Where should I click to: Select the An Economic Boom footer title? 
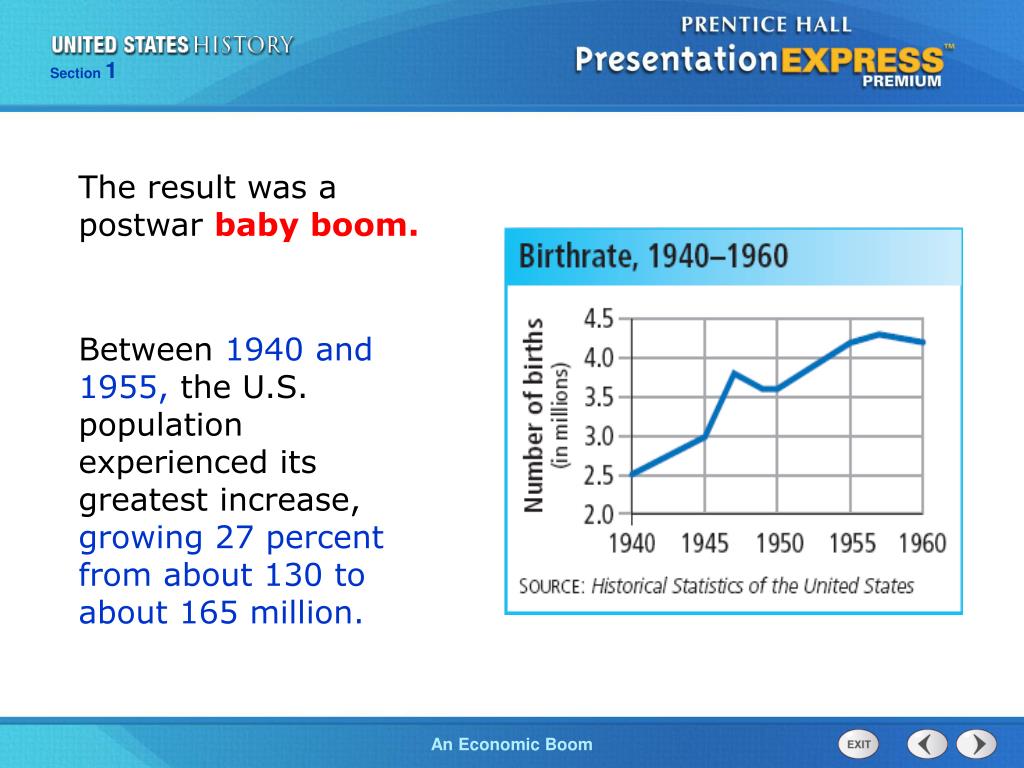pyautogui.click(x=511, y=744)
